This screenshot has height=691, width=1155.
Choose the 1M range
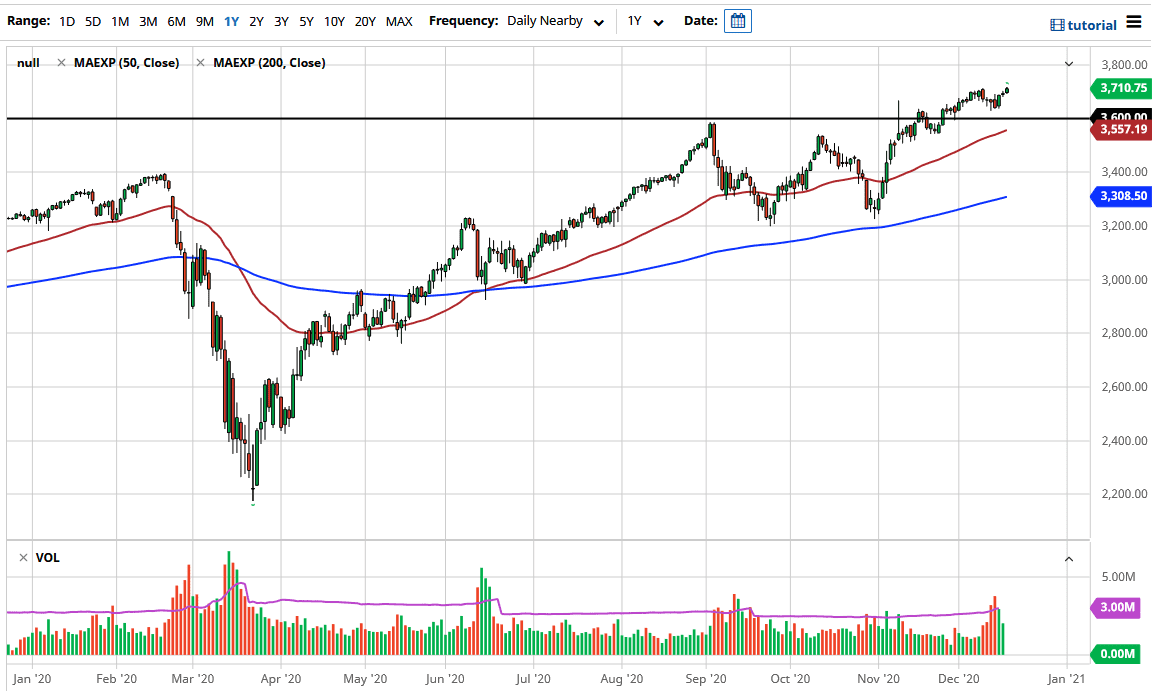click(120, 20)
